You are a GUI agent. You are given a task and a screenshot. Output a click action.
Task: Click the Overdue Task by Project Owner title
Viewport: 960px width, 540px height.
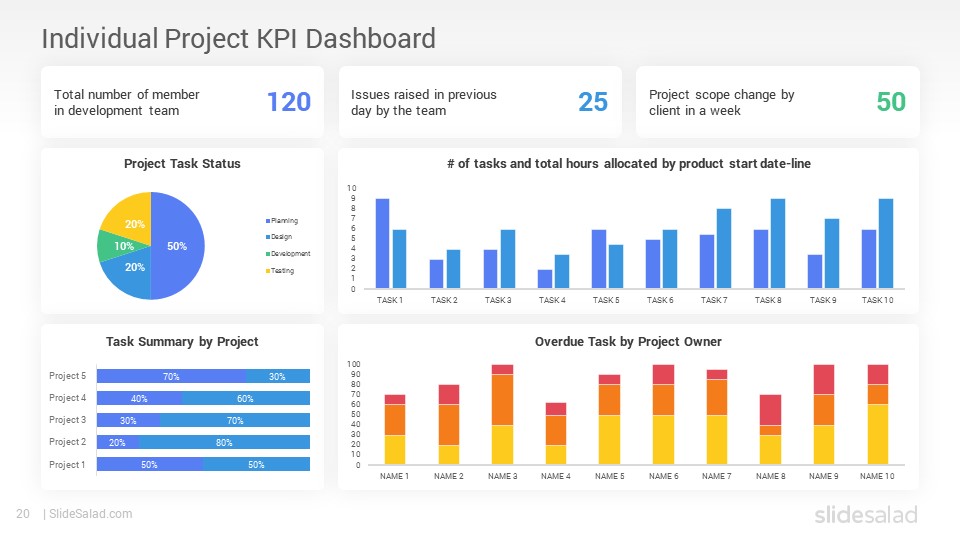tap(628, 342)
